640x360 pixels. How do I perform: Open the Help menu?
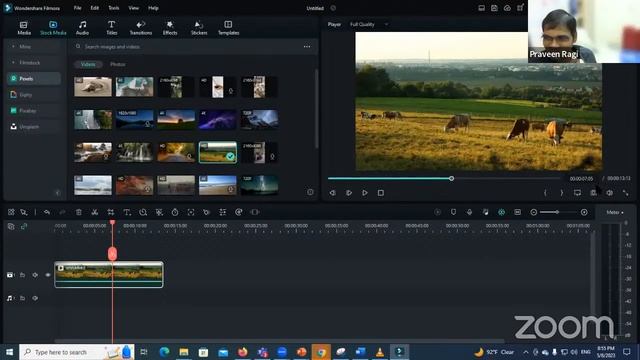pyautogui.click(x=153, y=8)
